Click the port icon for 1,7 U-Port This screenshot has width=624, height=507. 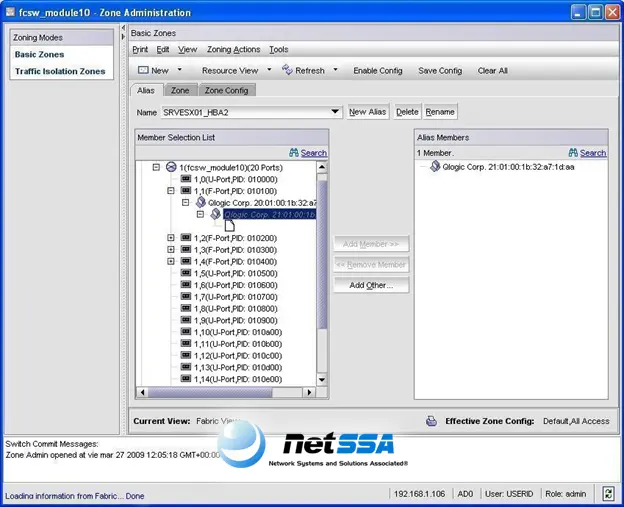click(x=186, y=296)
